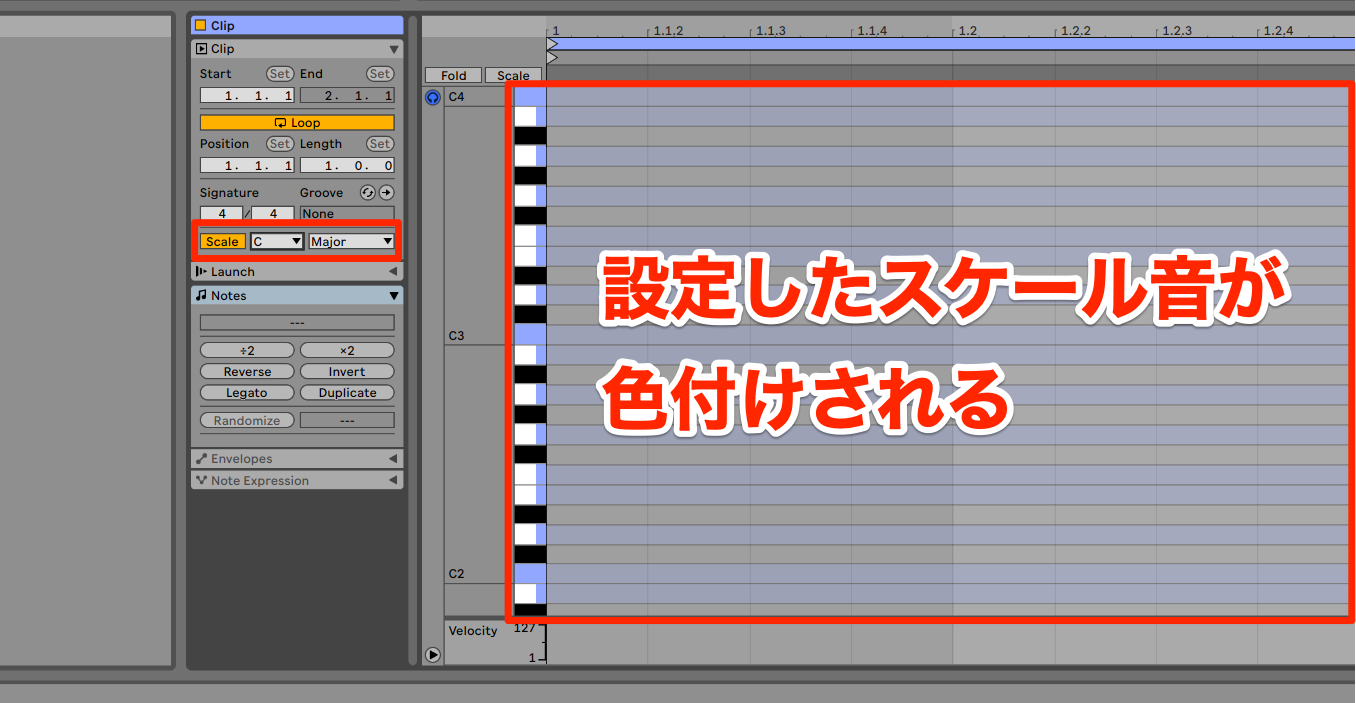Set loop Position with its Set button
Viewport: 1356px width, 703px height.
pos(280,144)
